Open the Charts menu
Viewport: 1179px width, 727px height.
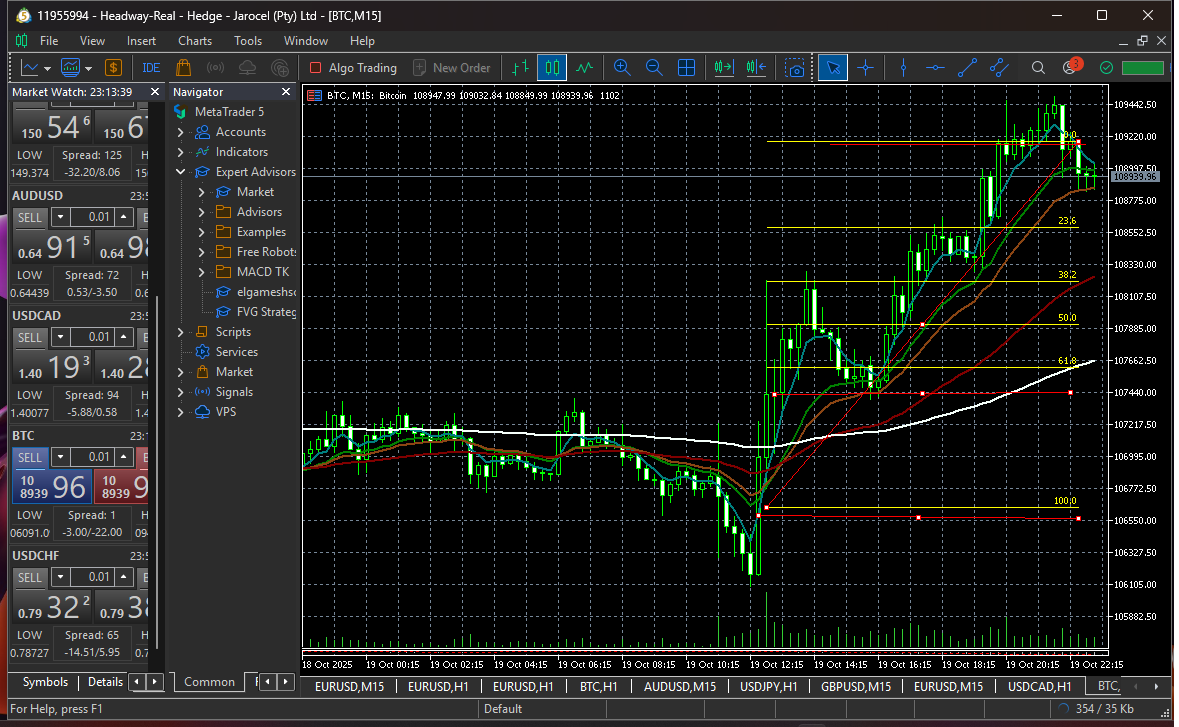195,41
